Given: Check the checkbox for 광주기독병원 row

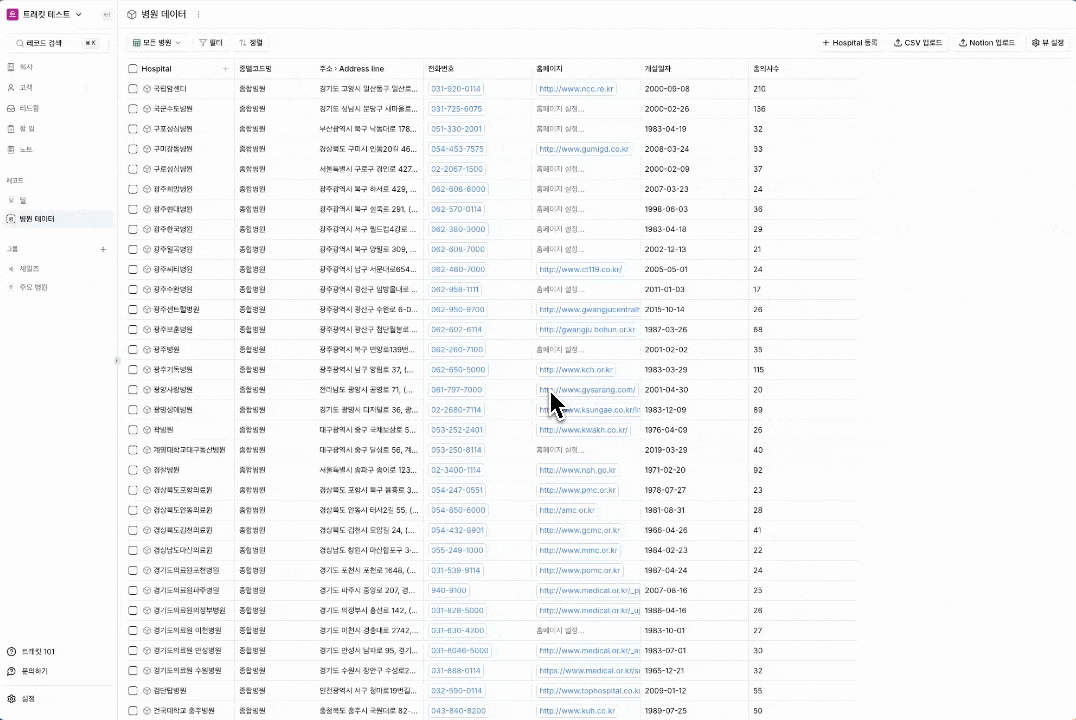Looking at the screenshot, I should [133, 370].
